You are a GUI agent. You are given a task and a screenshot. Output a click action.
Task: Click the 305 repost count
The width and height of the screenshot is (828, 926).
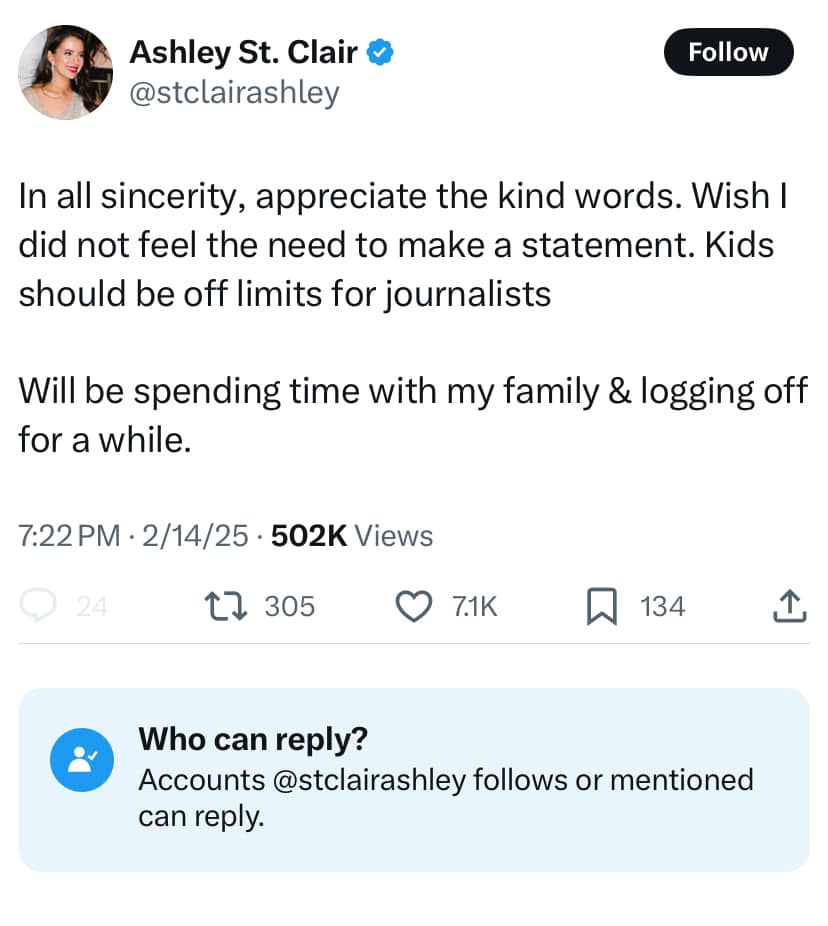click(x=290, y=606)
